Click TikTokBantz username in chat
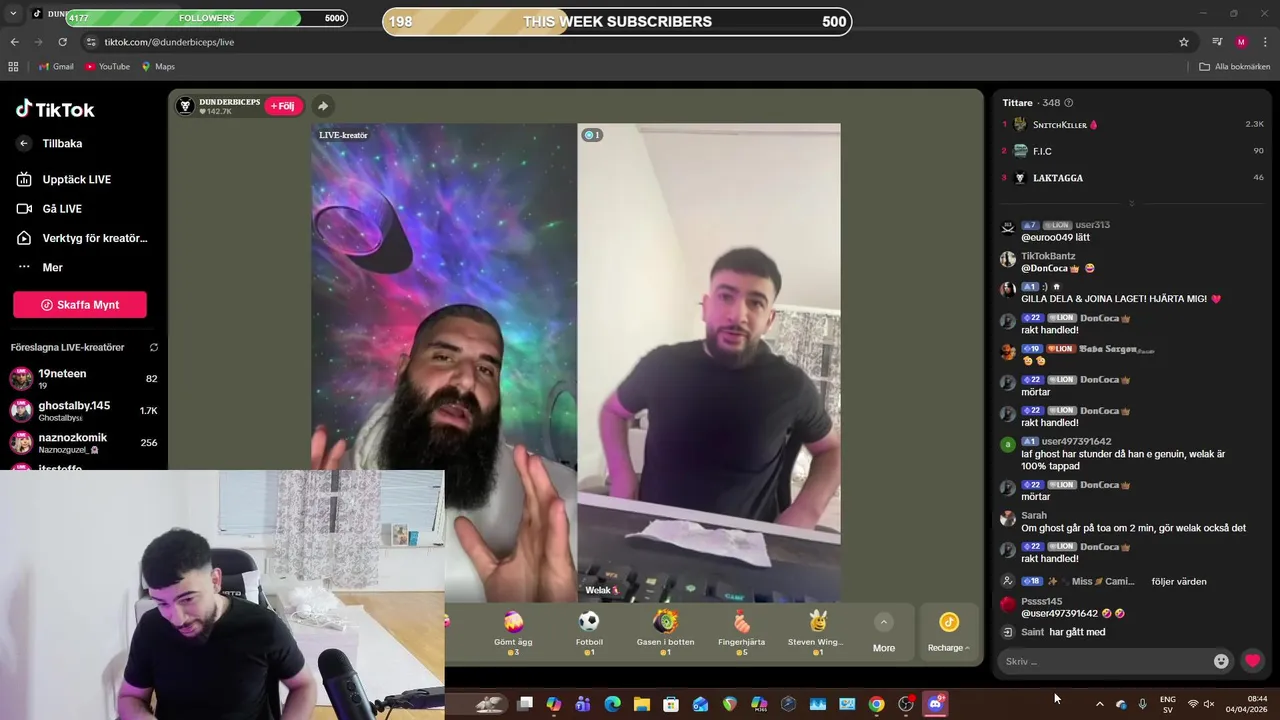The width and height of the screenshot is (1280, 720). (x=1048, y=256)
